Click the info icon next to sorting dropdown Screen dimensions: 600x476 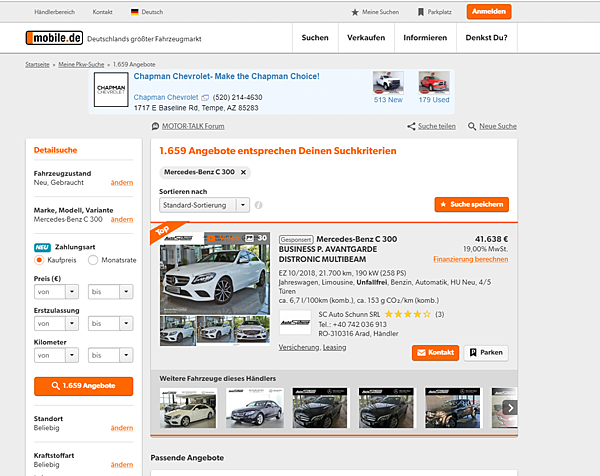[259, 205]
